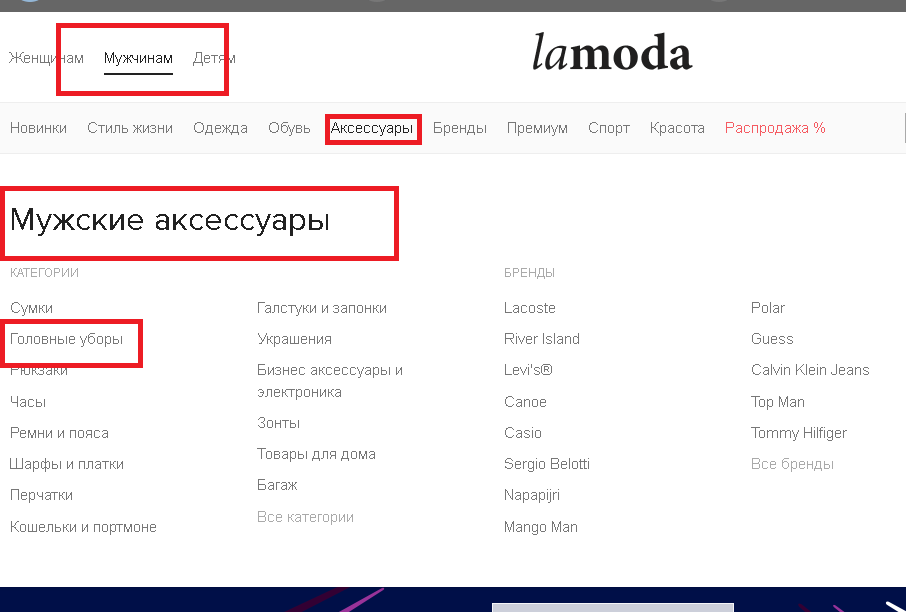
Task: Click the КАТЕГОРИИ column label
Action: (44, 273)
